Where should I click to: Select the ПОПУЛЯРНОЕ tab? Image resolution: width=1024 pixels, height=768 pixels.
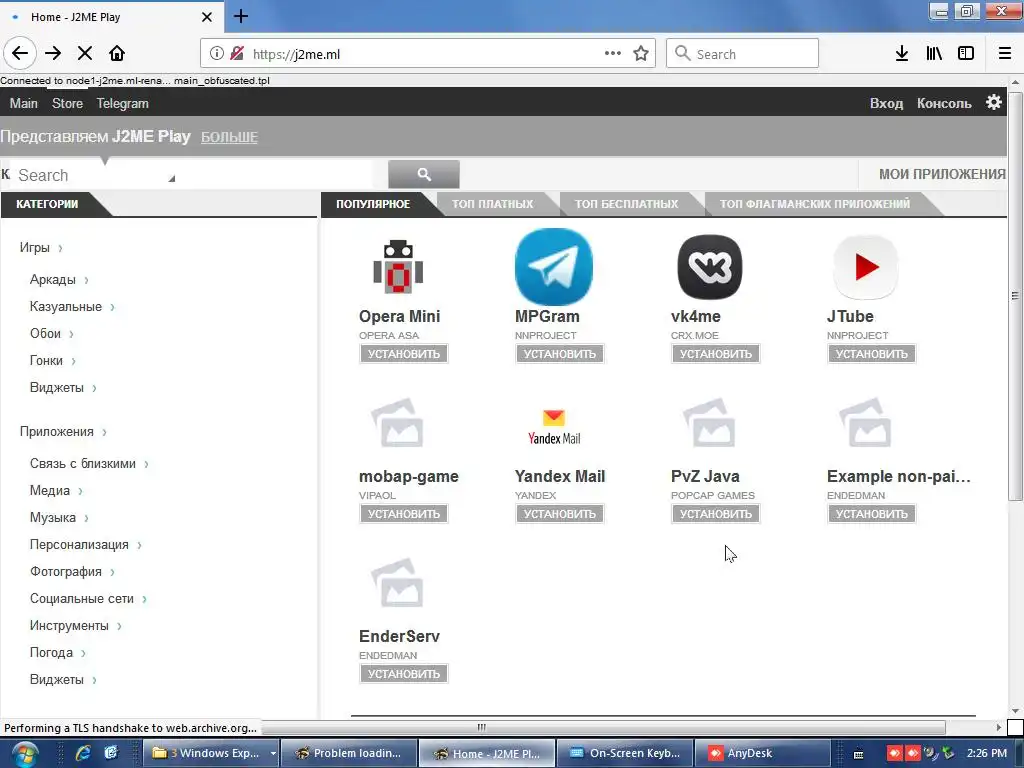373,204
